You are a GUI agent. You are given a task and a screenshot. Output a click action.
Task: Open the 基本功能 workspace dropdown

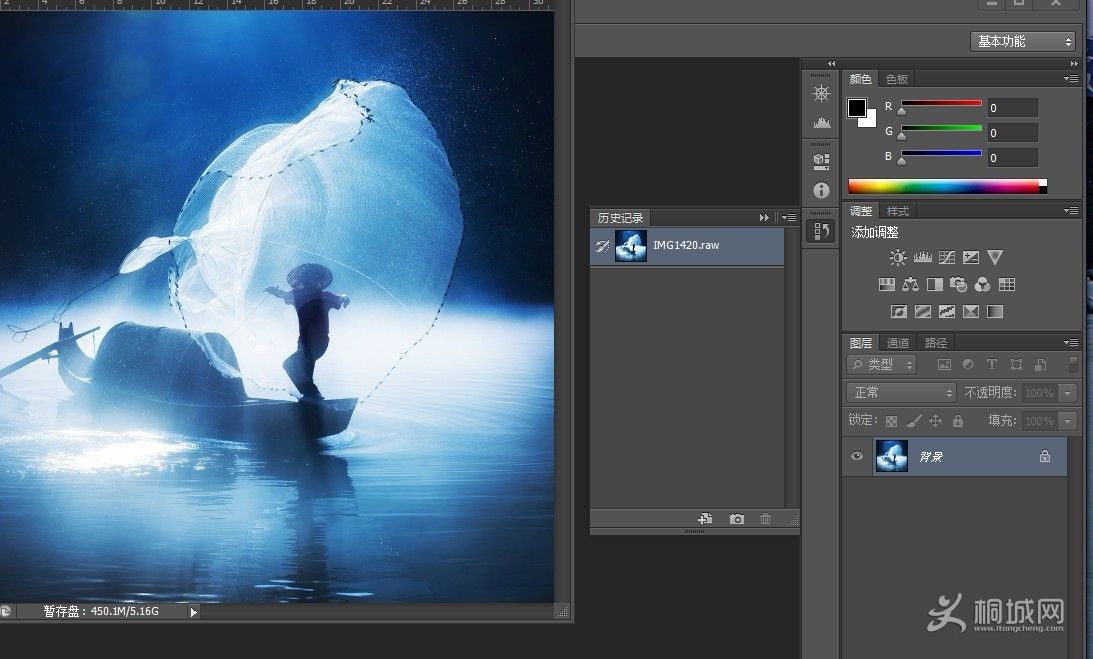click(x=1023, y=42)
